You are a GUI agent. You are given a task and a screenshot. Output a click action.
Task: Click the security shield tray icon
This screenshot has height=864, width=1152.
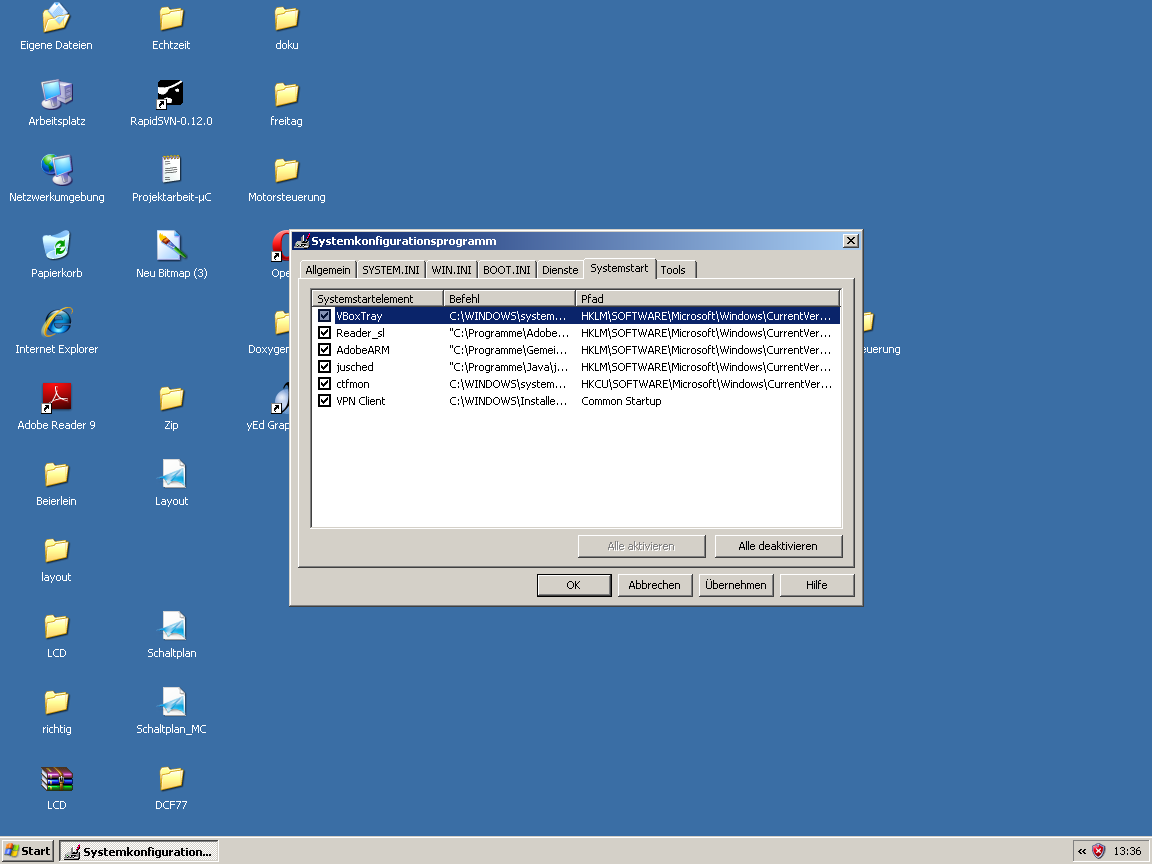[x=1098, y=851]
